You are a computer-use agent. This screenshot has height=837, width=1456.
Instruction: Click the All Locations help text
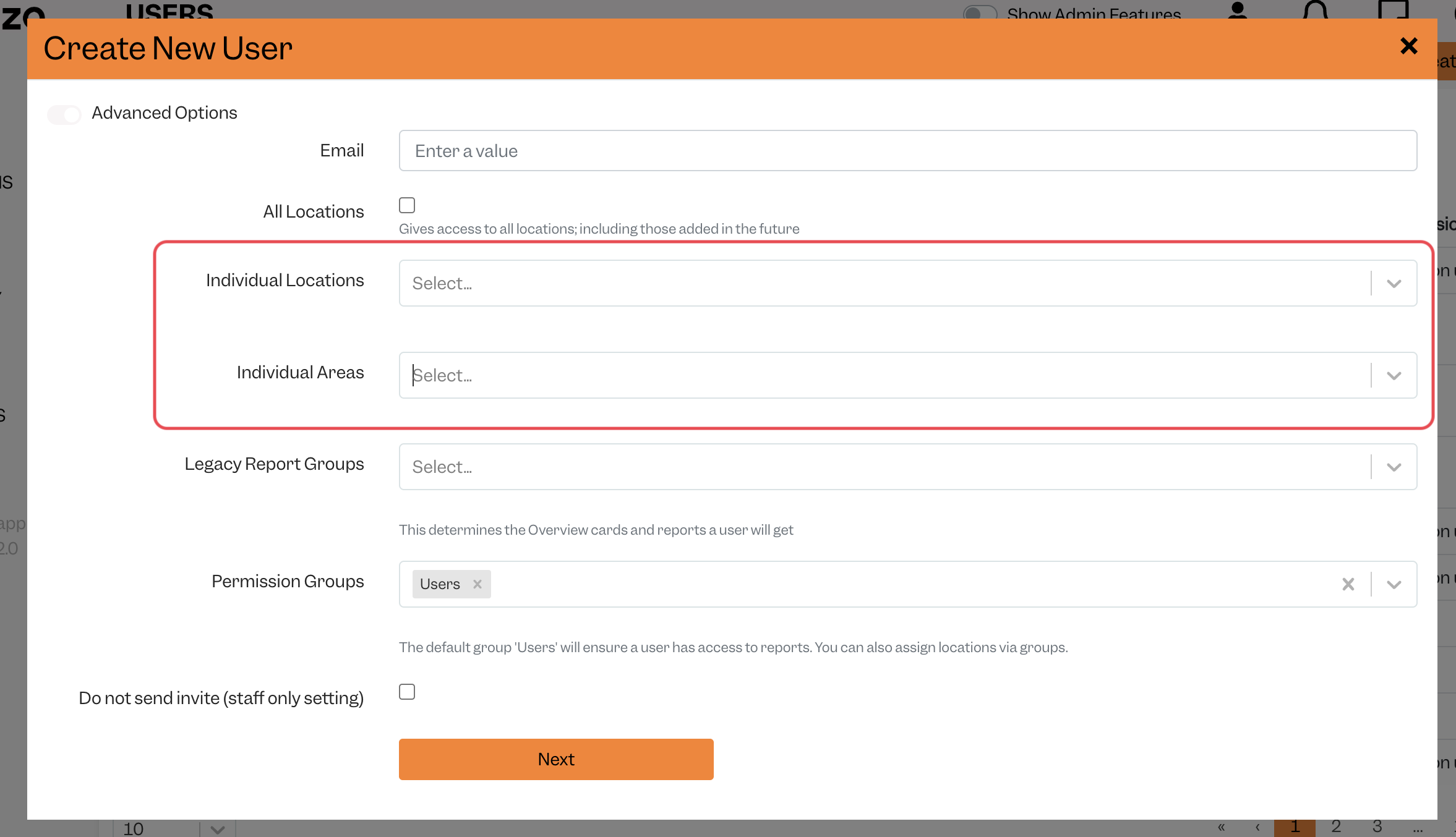[599, 229]
